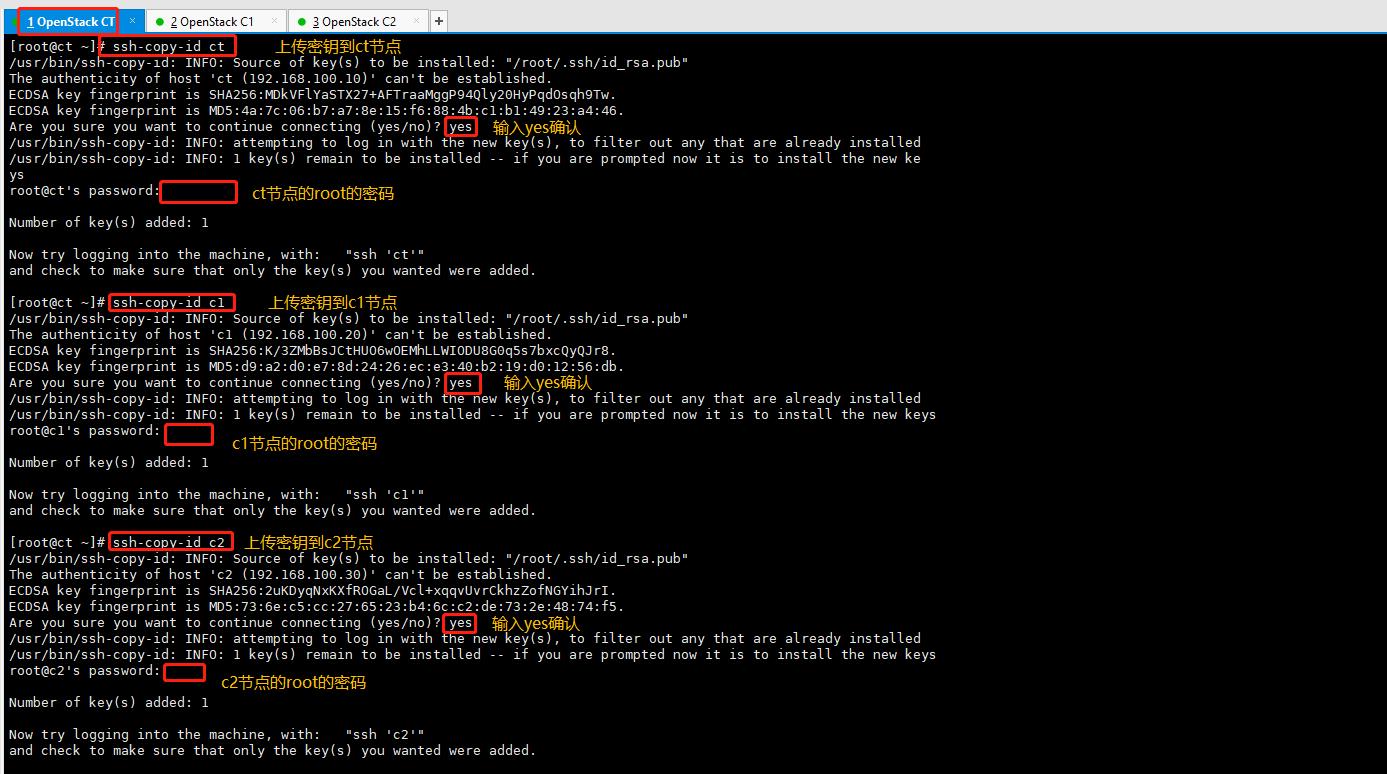Click the "root@c2's password:" prompt
Screen dimensions: 1387x774
pyautogui.click(x=84, y=670)
